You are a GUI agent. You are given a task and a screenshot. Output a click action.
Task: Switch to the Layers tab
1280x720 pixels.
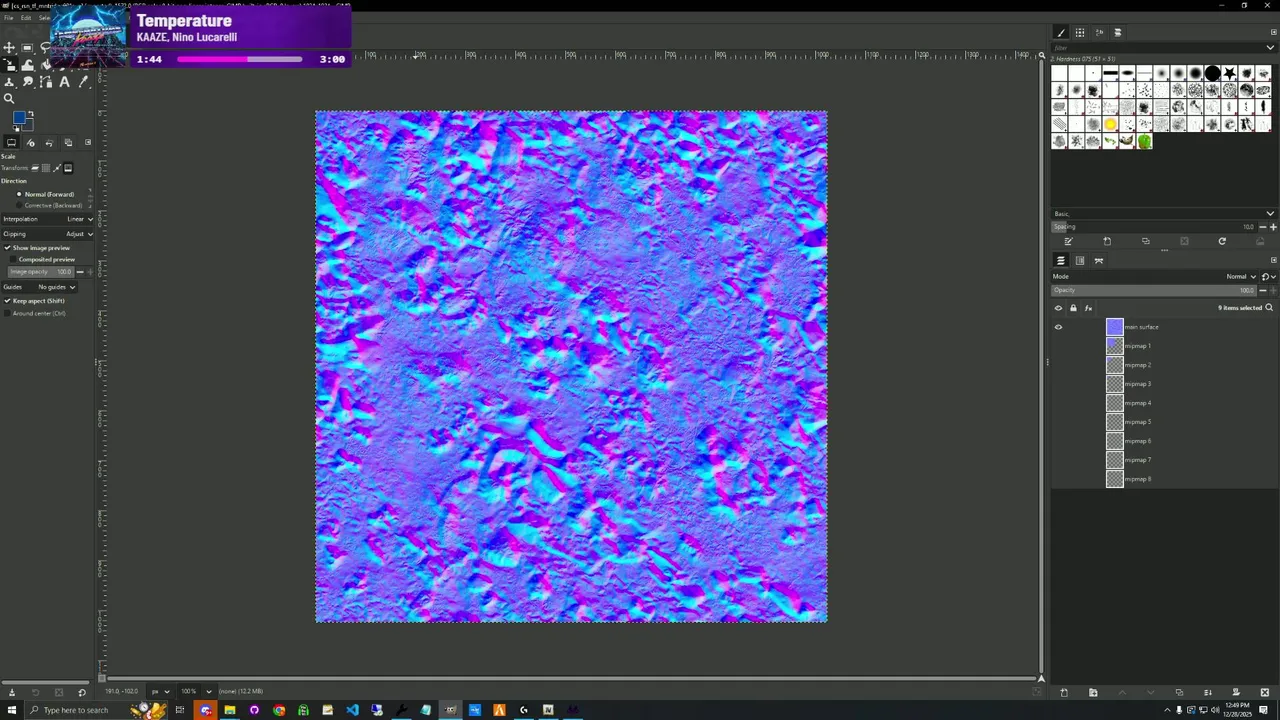pos(1061,260)
